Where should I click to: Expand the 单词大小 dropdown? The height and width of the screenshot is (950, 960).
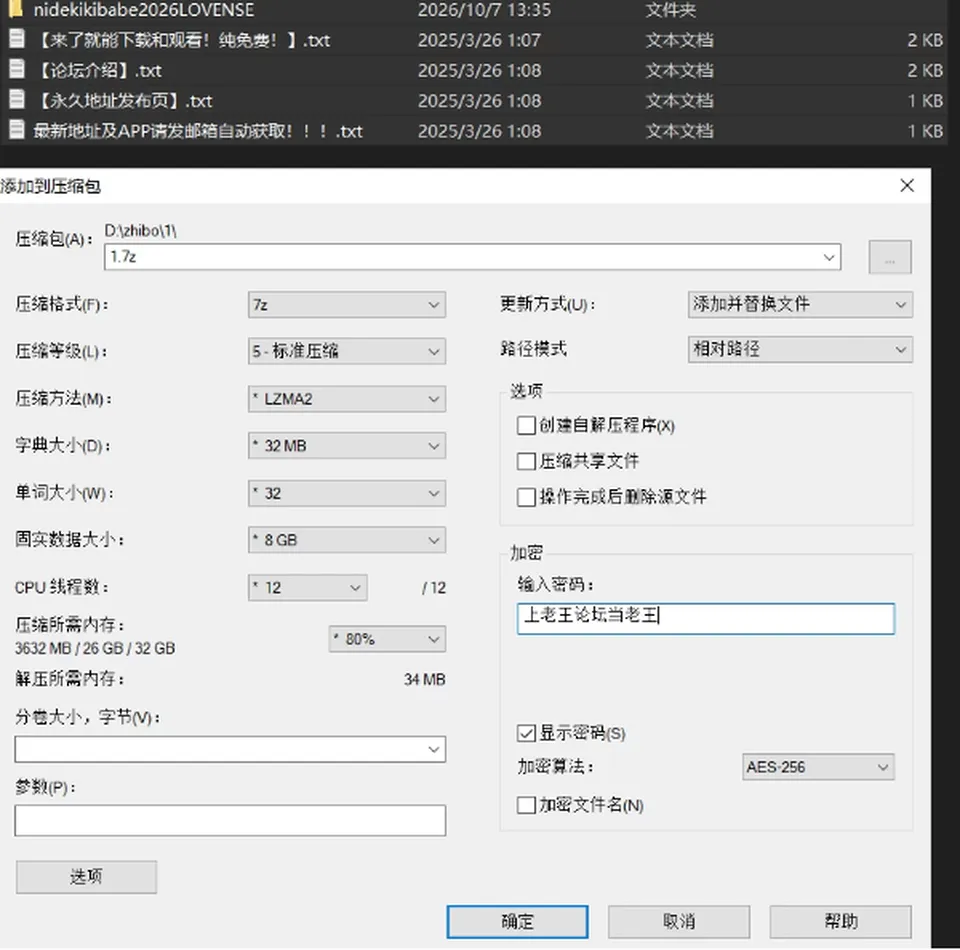347,493
